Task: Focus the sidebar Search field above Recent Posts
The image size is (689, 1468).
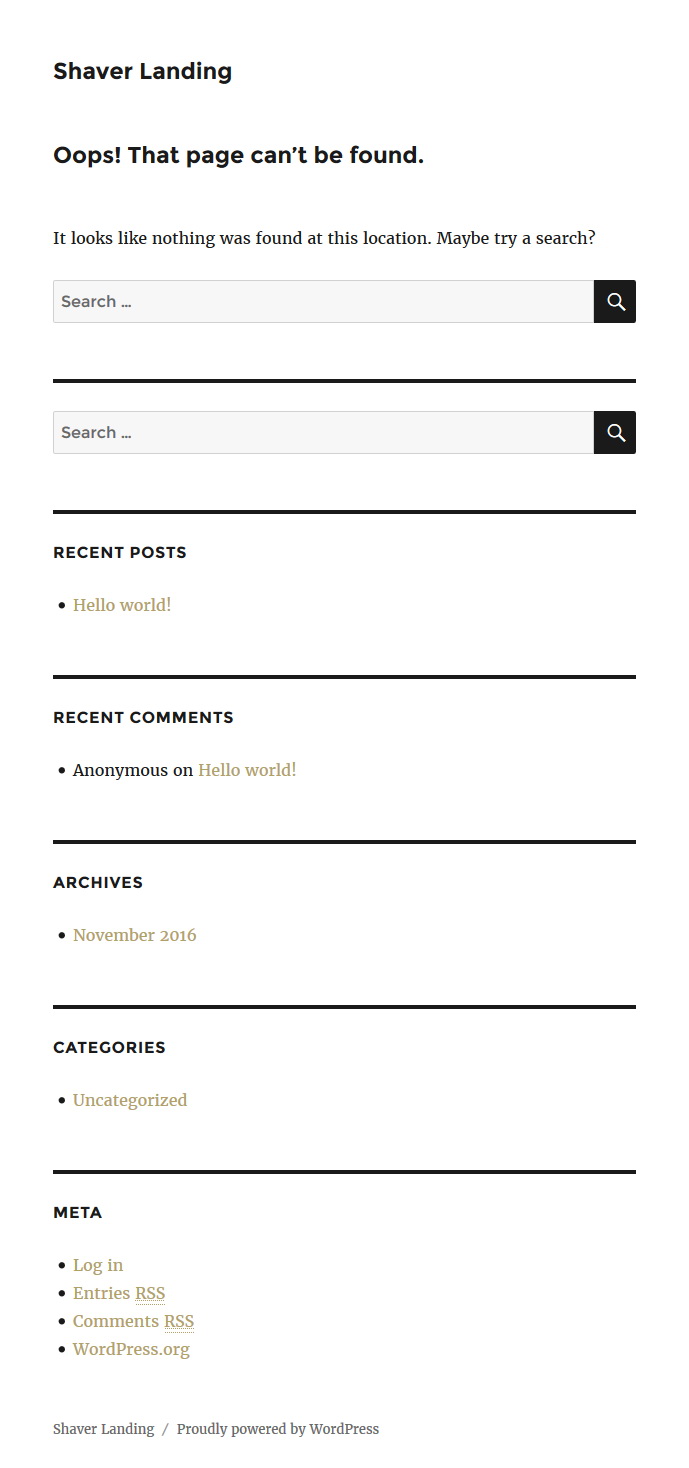Action: pyautogui.click(x=323, y=432)
